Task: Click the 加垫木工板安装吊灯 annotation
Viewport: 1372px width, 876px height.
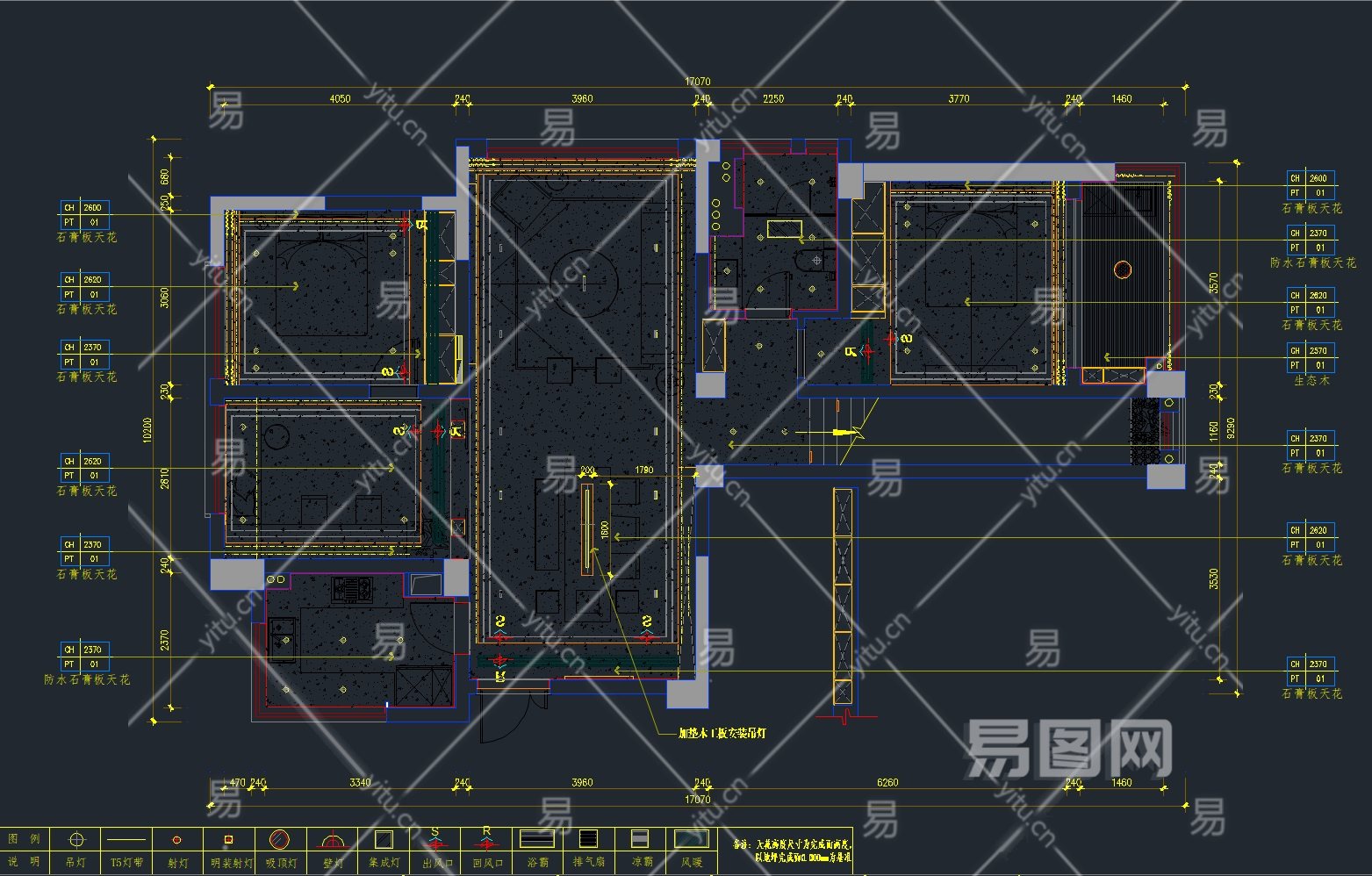Action: (x=722, y=733)
